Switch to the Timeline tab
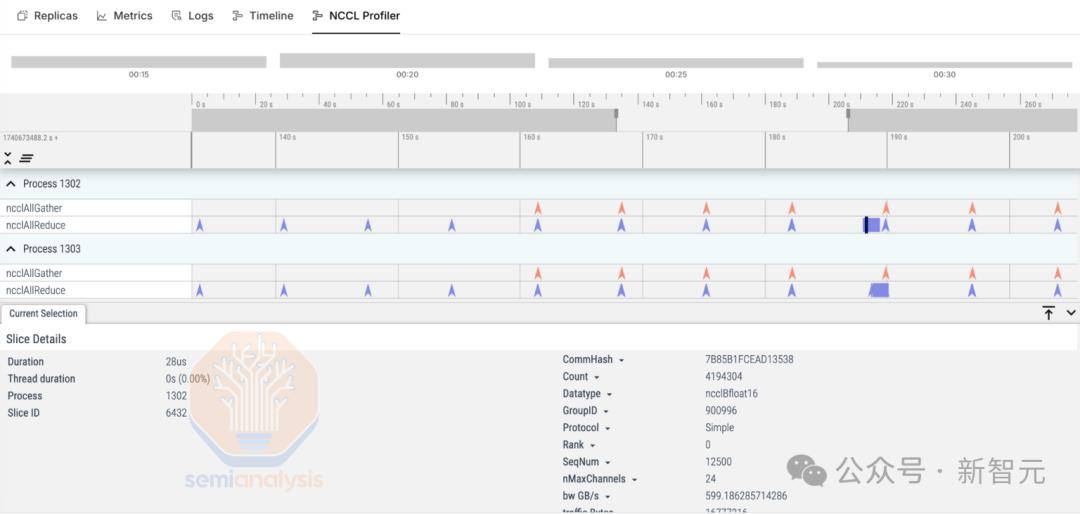Screen dimensions: 1080x514 (262, 15)
